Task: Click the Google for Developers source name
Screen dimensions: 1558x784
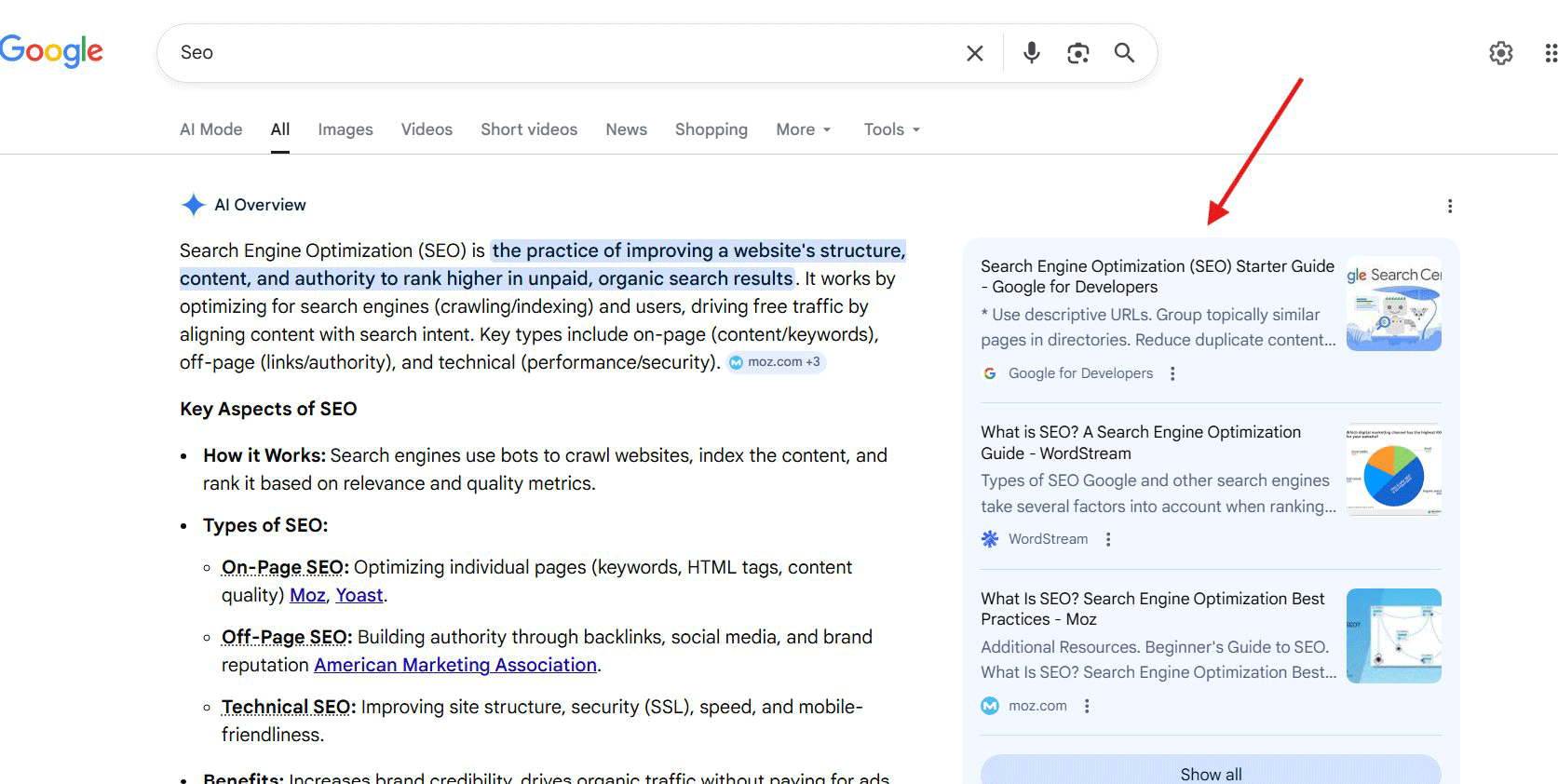Action: pyautogui.click(x=1080, y=373)
